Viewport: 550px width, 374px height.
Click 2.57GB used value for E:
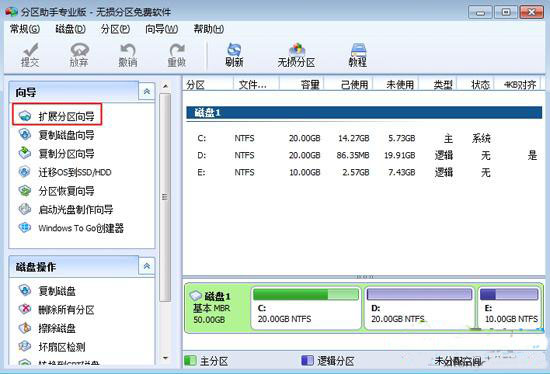pyautogui.click(x=356, y=172)
